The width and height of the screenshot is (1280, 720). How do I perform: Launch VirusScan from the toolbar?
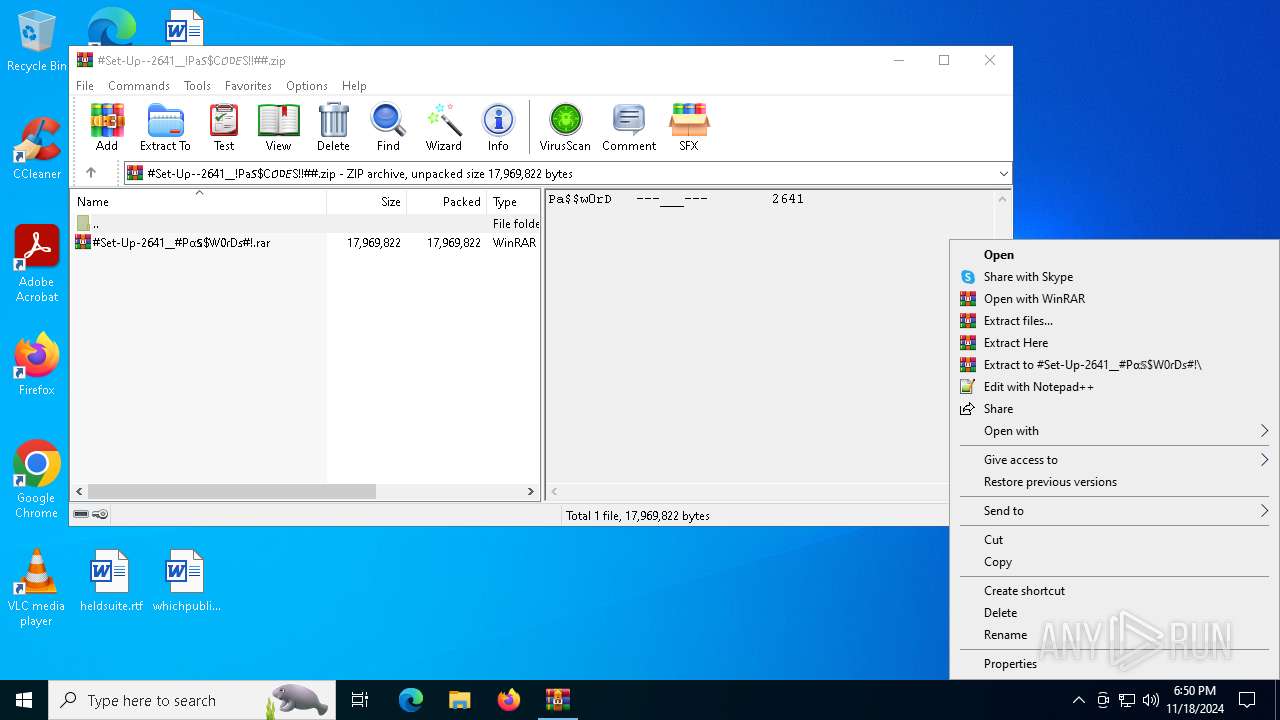pos(565,127)
